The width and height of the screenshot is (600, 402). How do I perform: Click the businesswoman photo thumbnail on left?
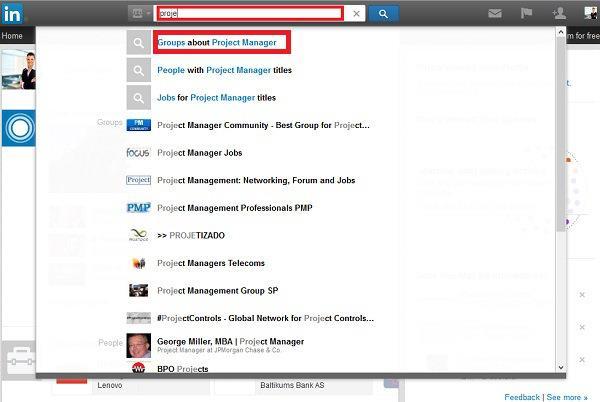19,70
